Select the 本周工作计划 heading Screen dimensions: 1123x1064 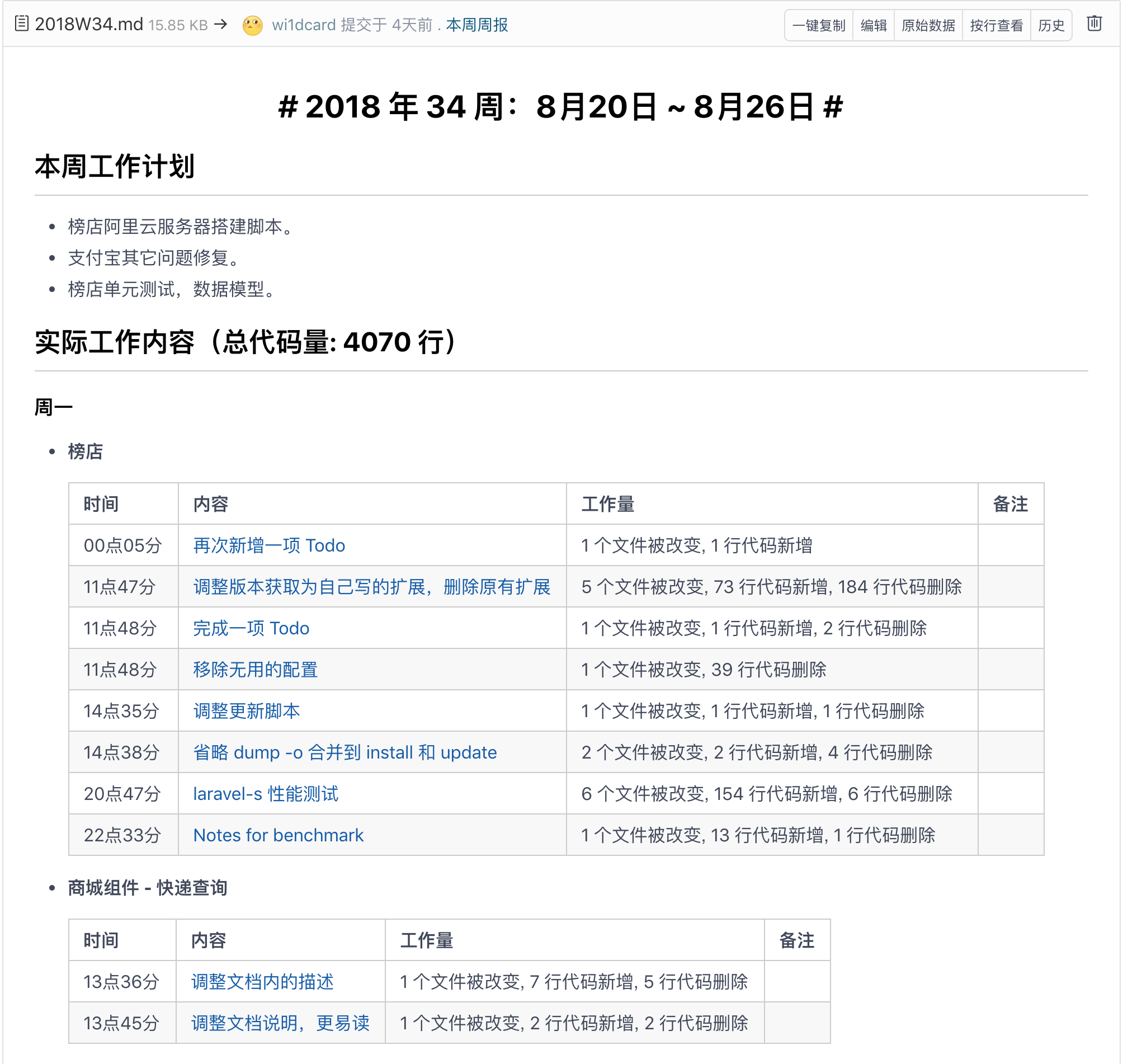point(115,167)
